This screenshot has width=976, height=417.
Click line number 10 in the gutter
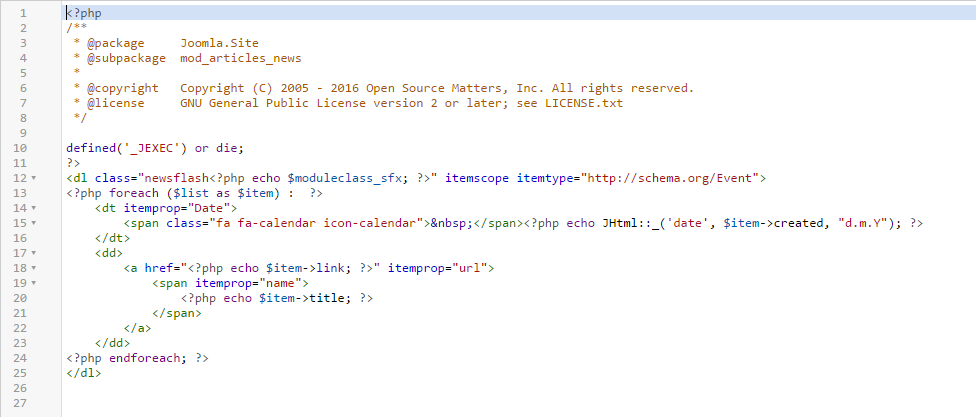coord(20,148)
